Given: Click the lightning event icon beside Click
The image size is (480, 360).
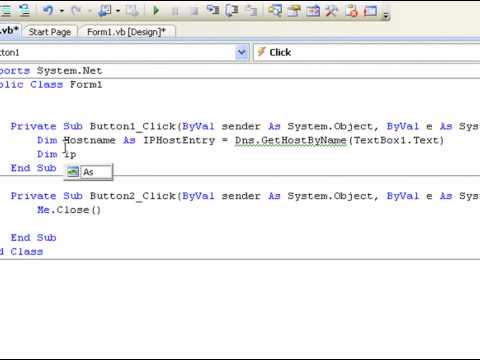Looking at the screenshot, I should 261,52.
